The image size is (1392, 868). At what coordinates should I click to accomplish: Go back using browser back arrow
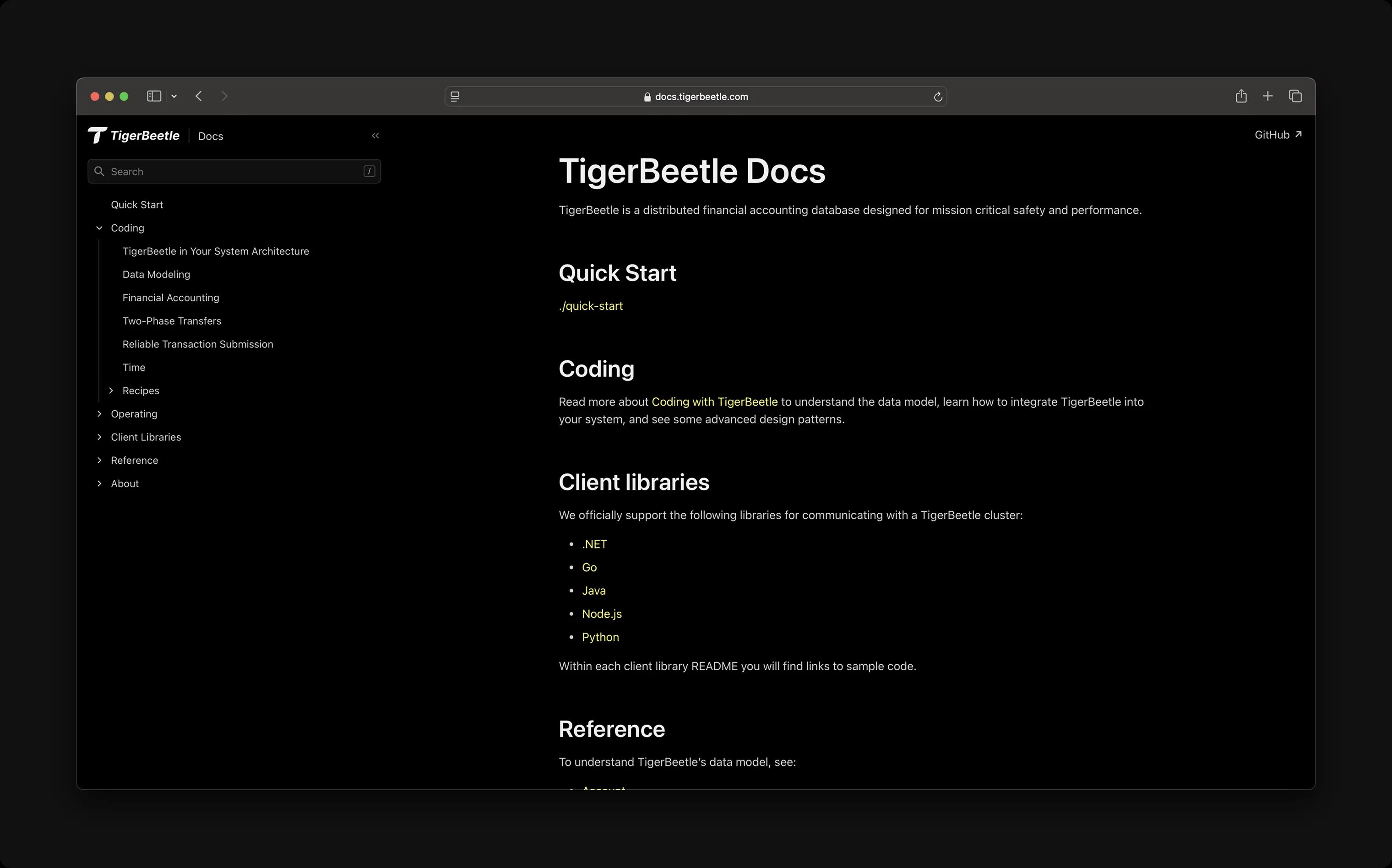(199, 96)
